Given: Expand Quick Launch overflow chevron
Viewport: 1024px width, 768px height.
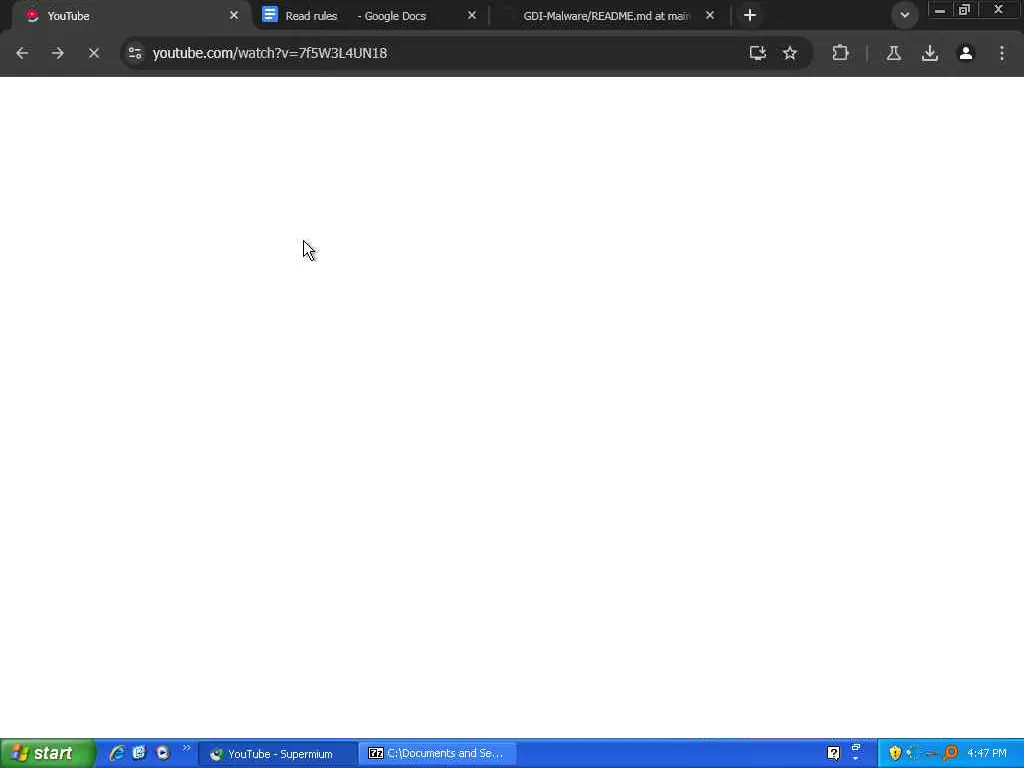Looking at the screenshot, I should [187, 748].
